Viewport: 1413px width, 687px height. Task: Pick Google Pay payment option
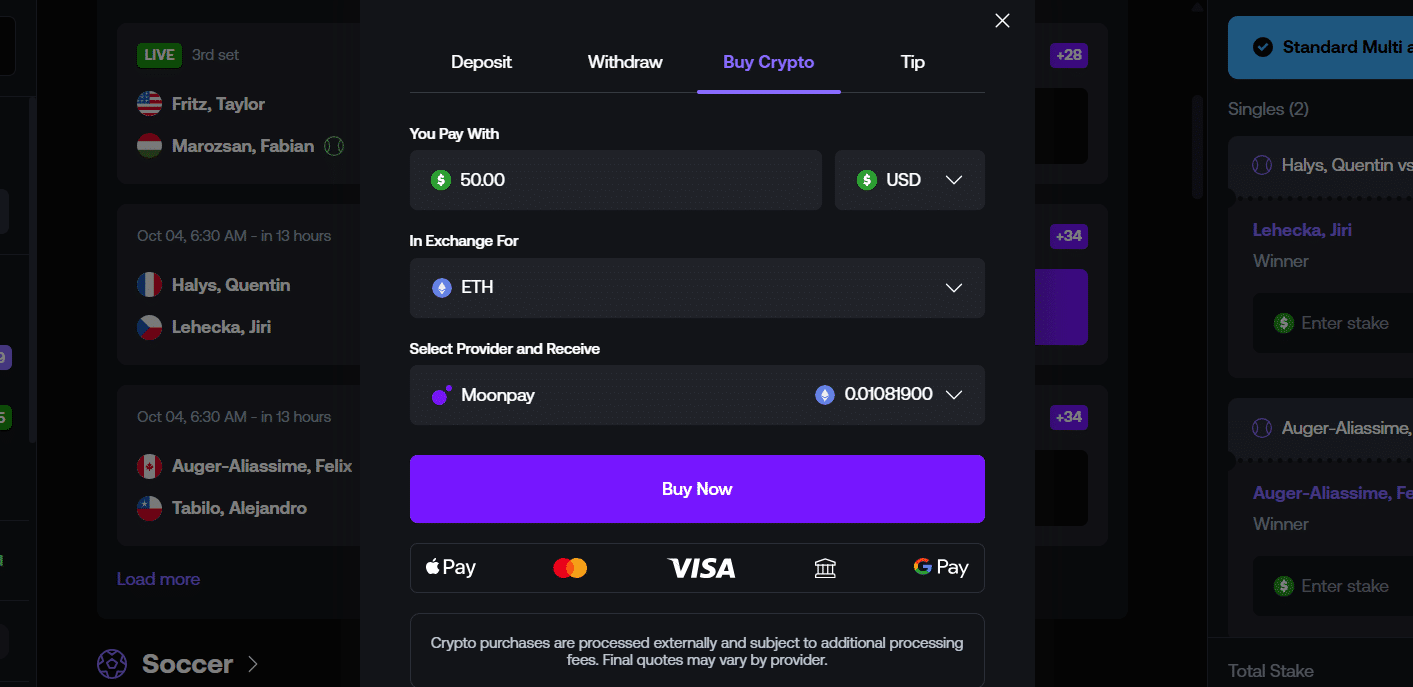coord(939,567)
